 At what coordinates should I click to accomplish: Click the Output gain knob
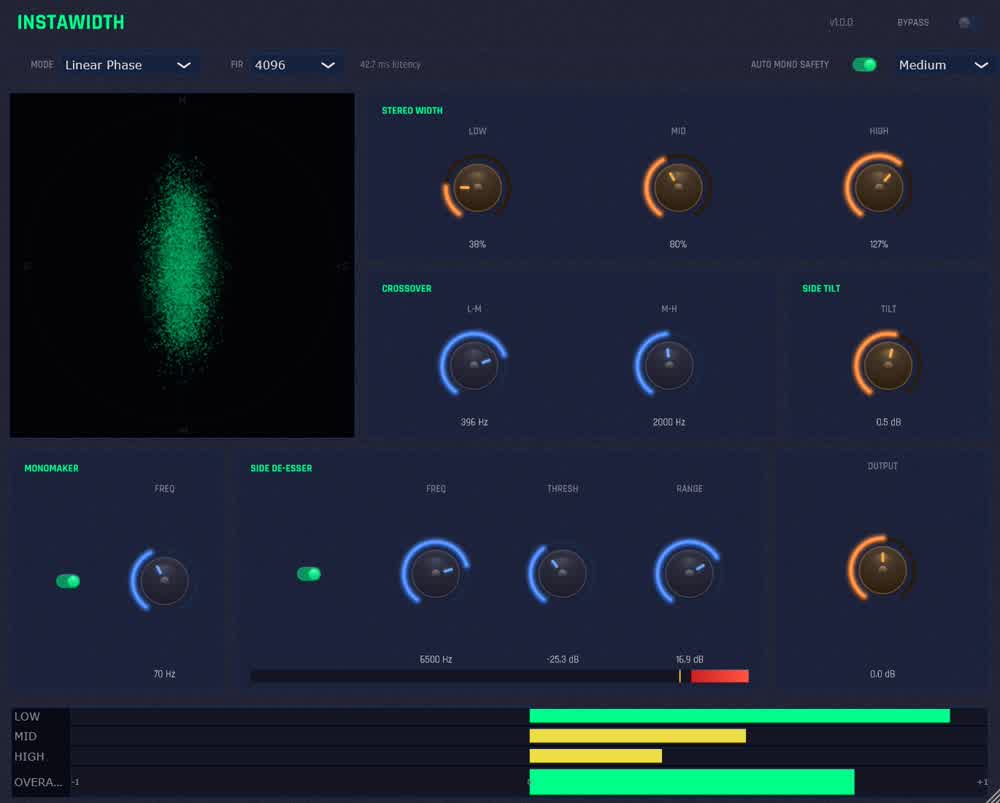click(882, 570)
